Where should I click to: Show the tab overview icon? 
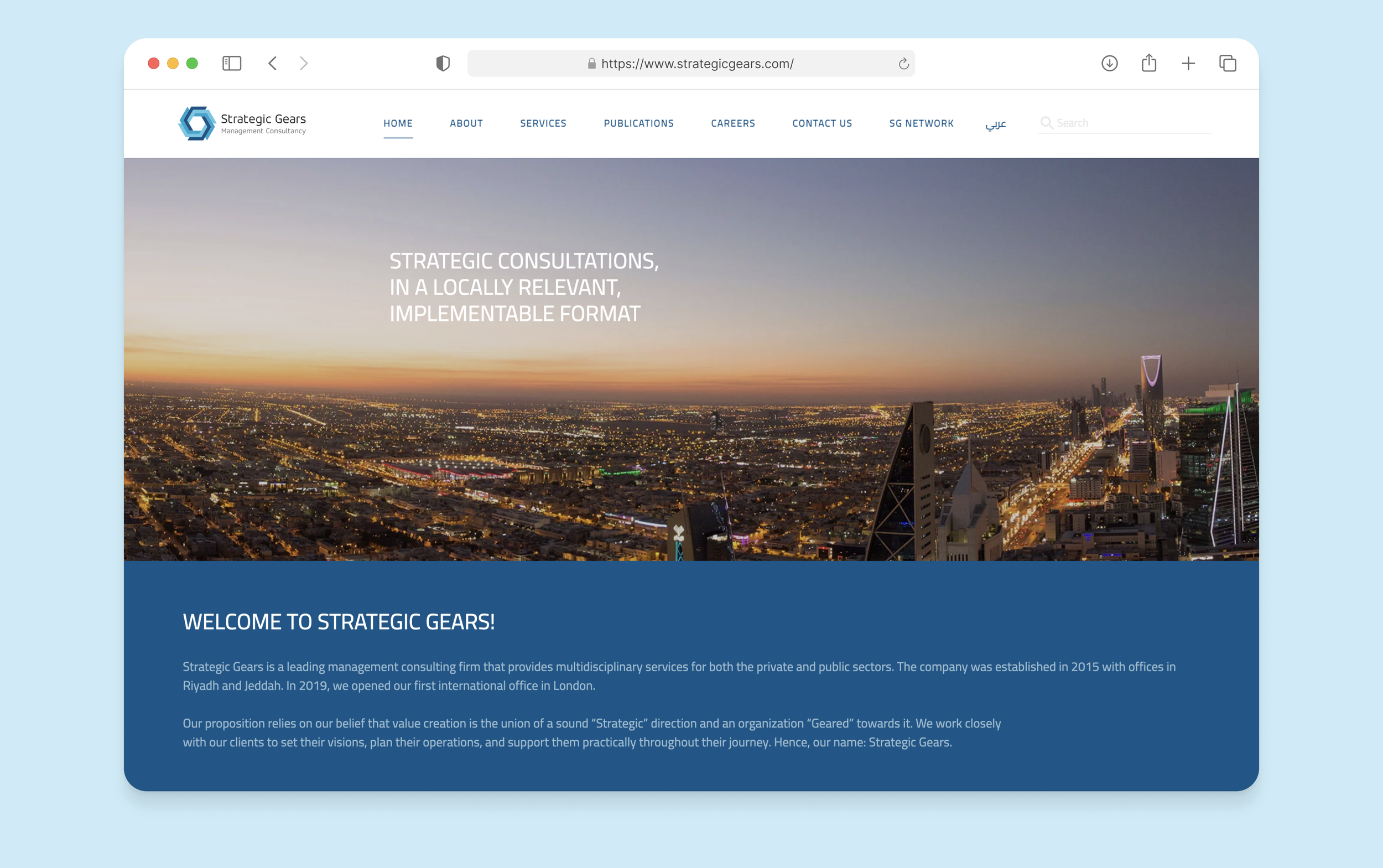pos(1228,63)
